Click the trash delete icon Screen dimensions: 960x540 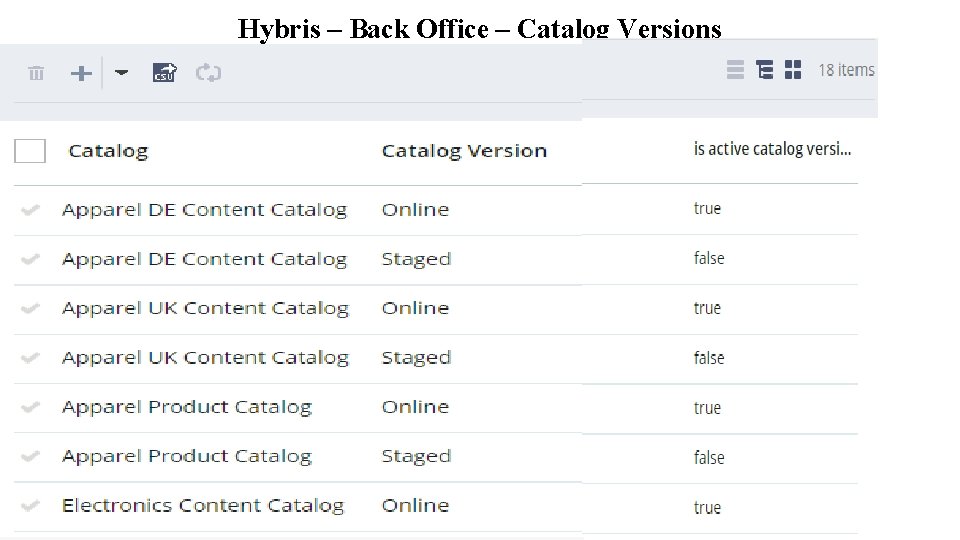(x=36, y=73)
